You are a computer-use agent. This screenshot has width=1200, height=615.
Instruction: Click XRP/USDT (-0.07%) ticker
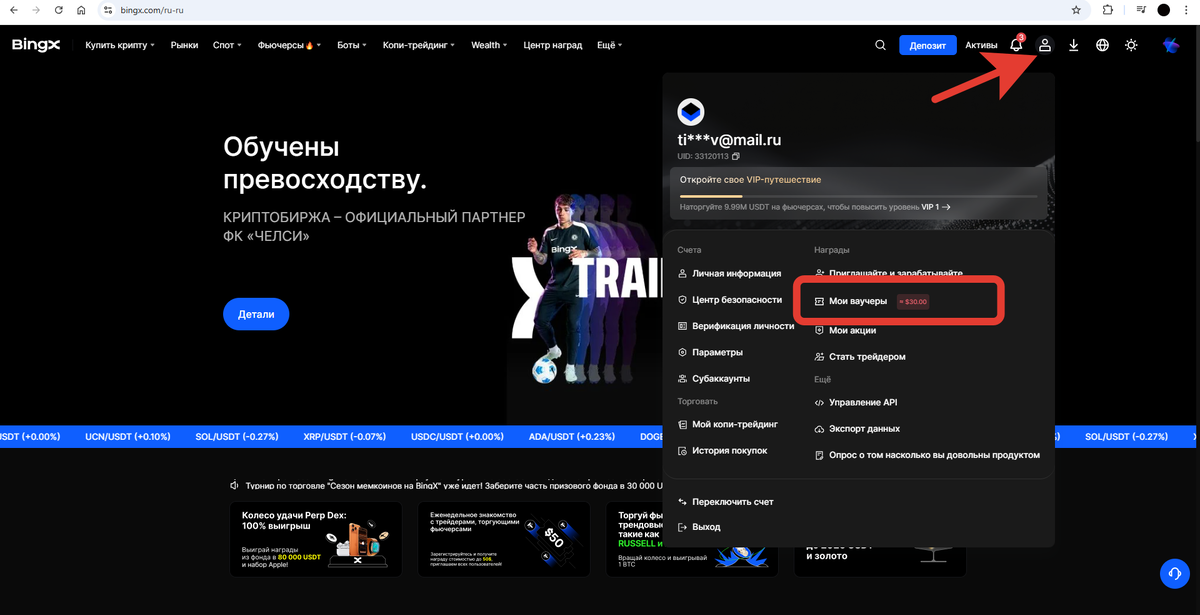[x=345, y=436]
